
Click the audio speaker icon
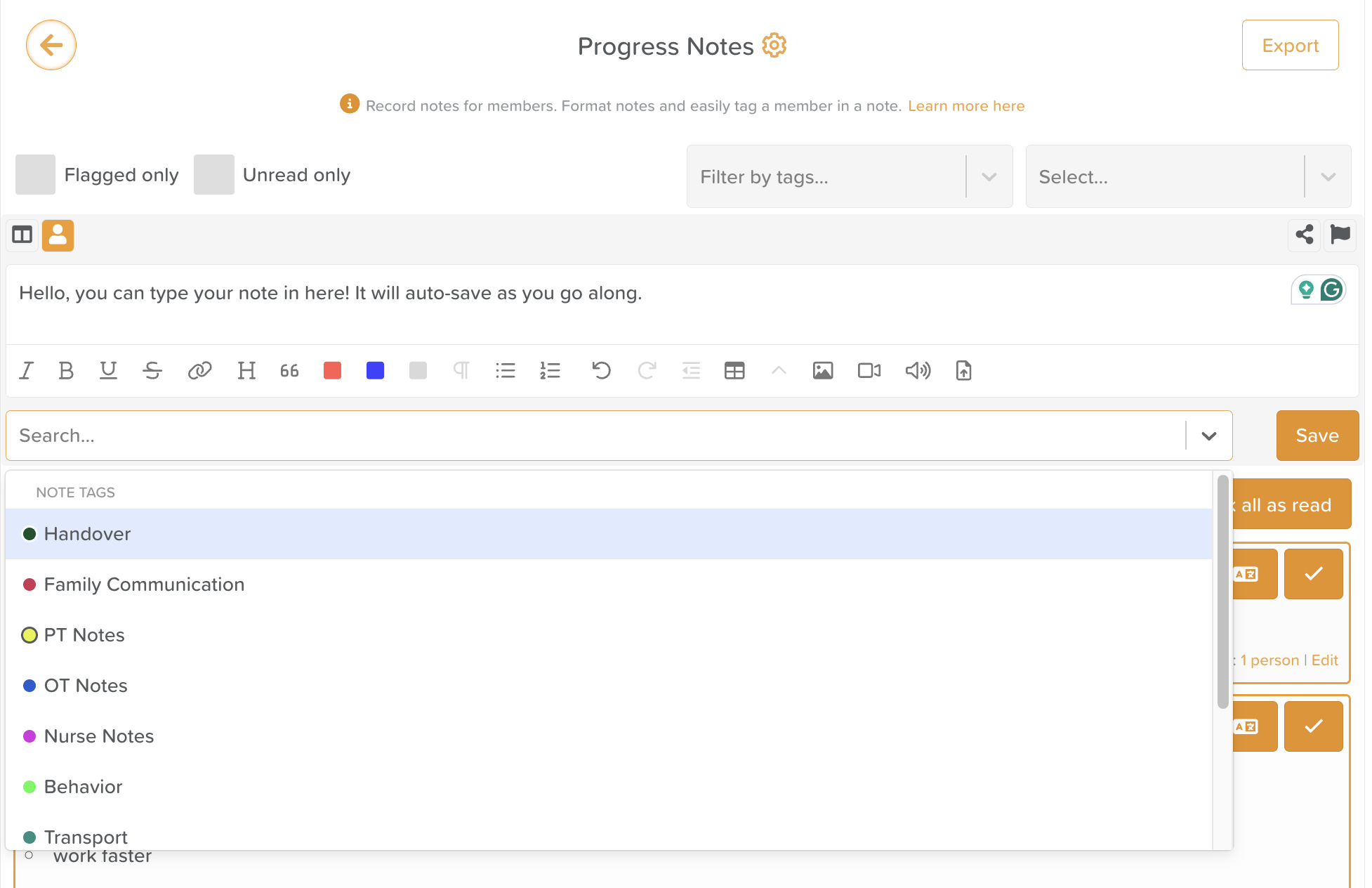point(917,370)
